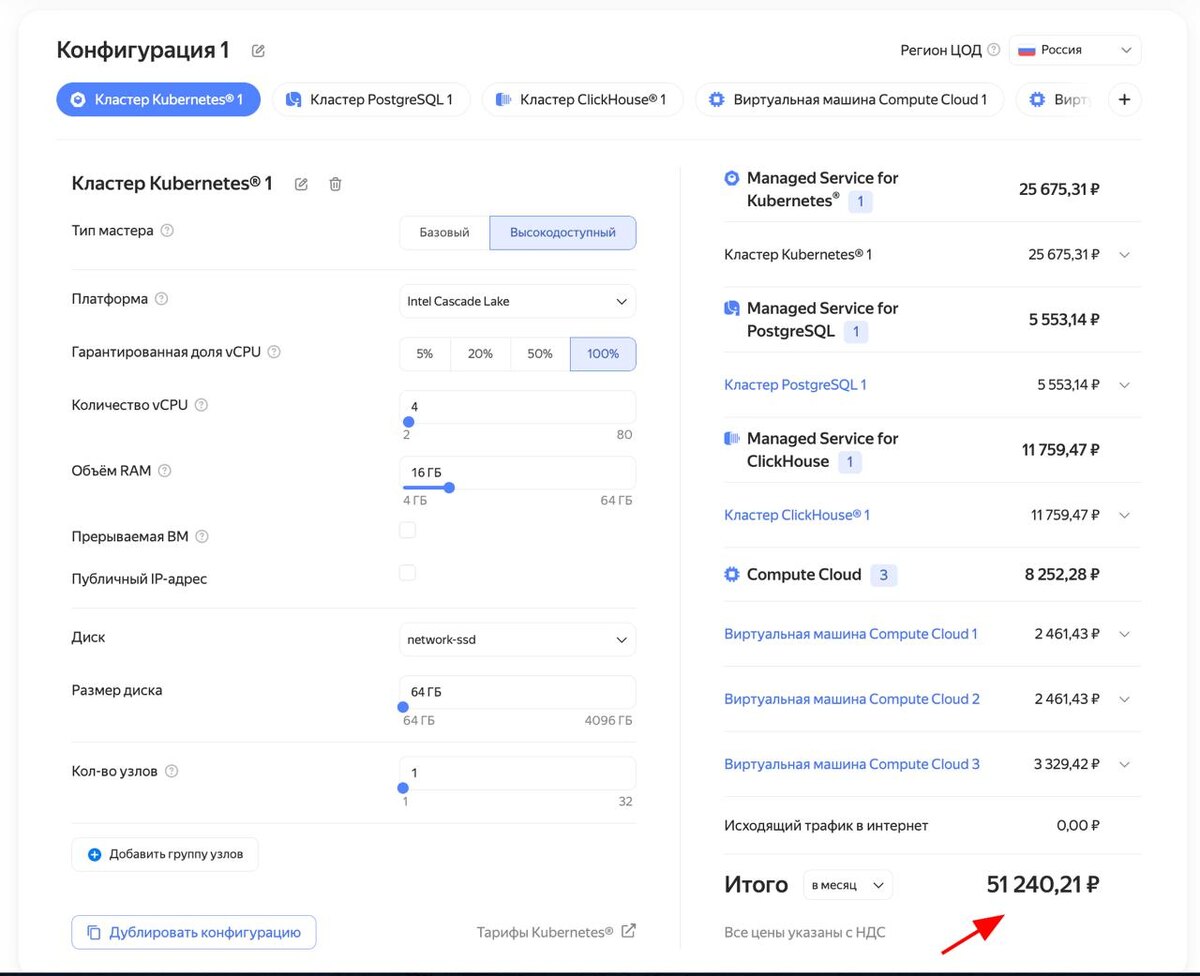Image resolution: width=1200 pixels, height=976 pixels.
Task: Set guaranteed vCPU share to 50%
Action: [540, 354]
